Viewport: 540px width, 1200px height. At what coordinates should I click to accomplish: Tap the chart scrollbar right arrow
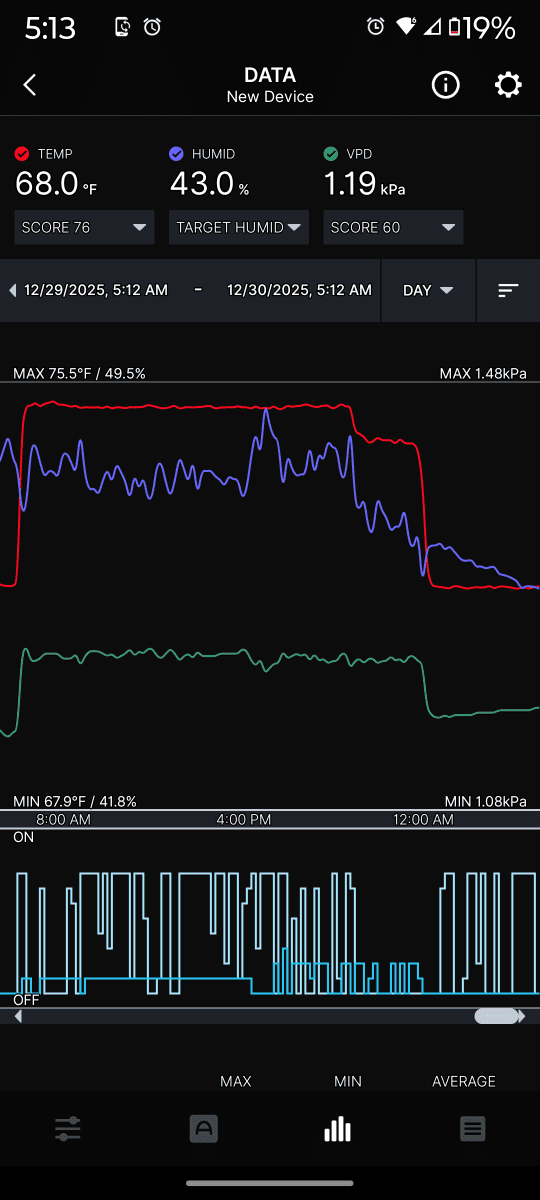pyautogui.click(x=522, y=1016)
